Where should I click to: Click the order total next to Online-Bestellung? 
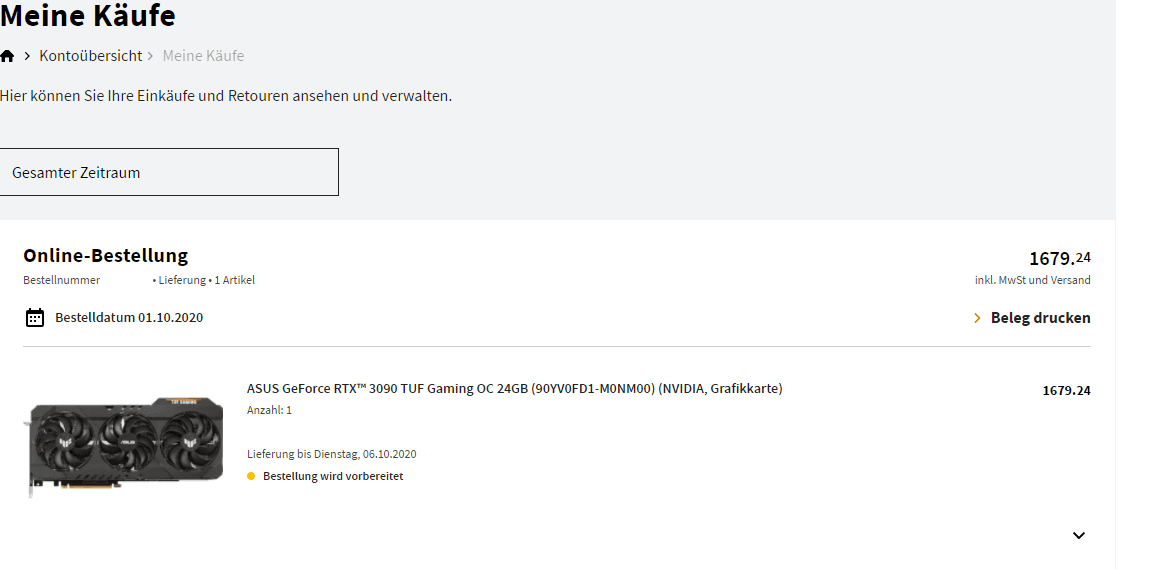click(1059, 258)
